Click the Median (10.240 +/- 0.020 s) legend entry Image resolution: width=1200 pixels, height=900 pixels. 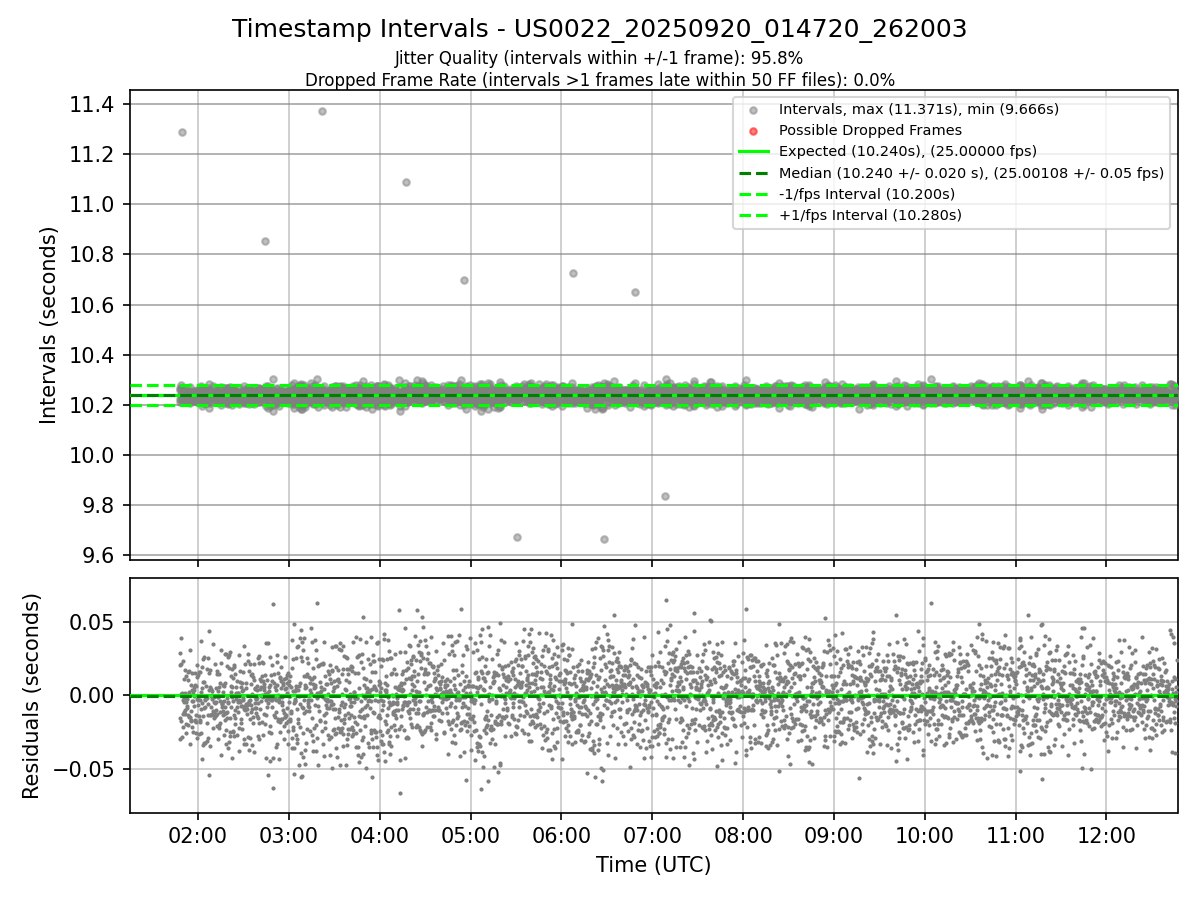pos(971,173)
